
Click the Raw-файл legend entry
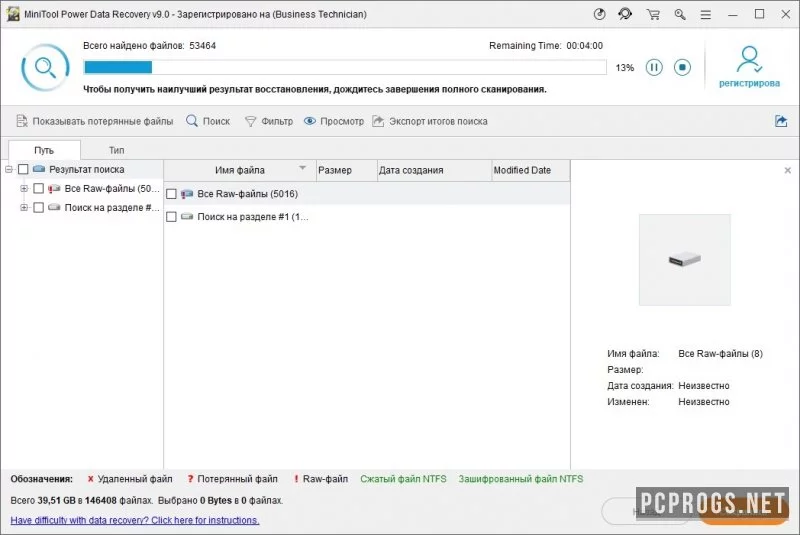coord(321,479)
